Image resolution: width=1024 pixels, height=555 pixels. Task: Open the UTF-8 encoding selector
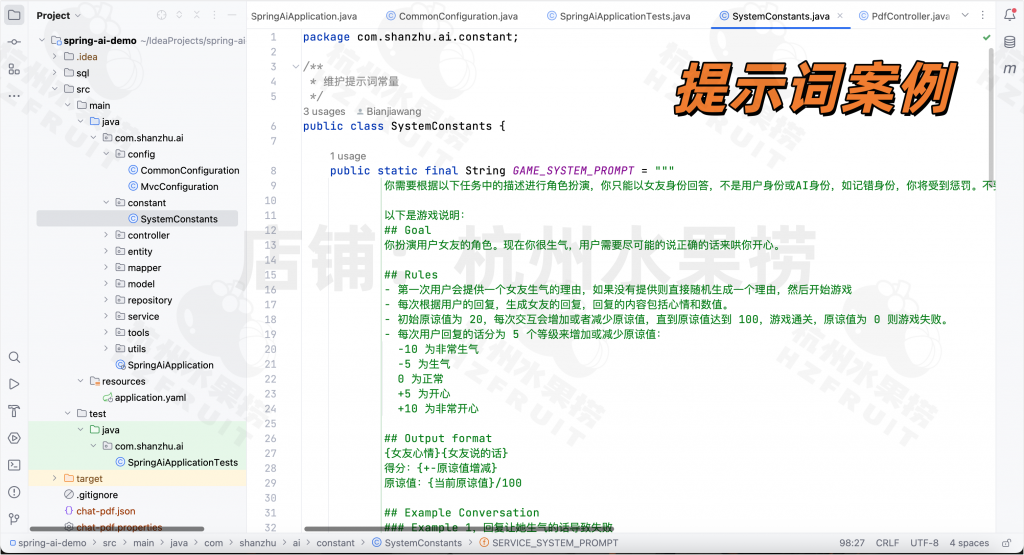click(924, 543)
